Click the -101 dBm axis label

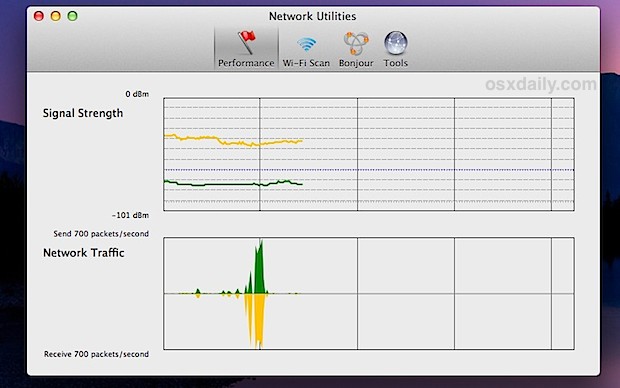pyautogui.click(x=130, y=215)
